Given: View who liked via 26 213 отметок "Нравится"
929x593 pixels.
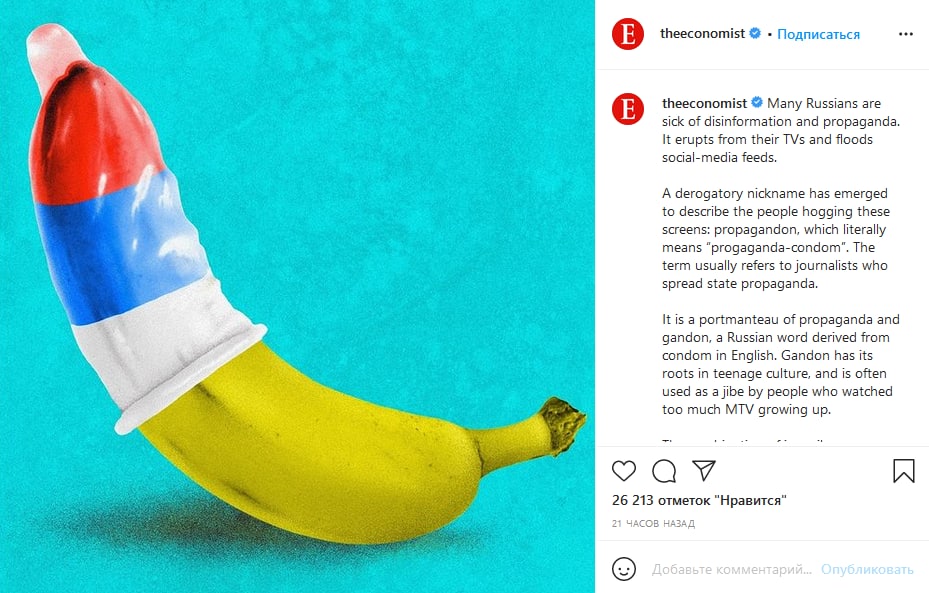Looking at the screenshot, I should click(699, 501).
